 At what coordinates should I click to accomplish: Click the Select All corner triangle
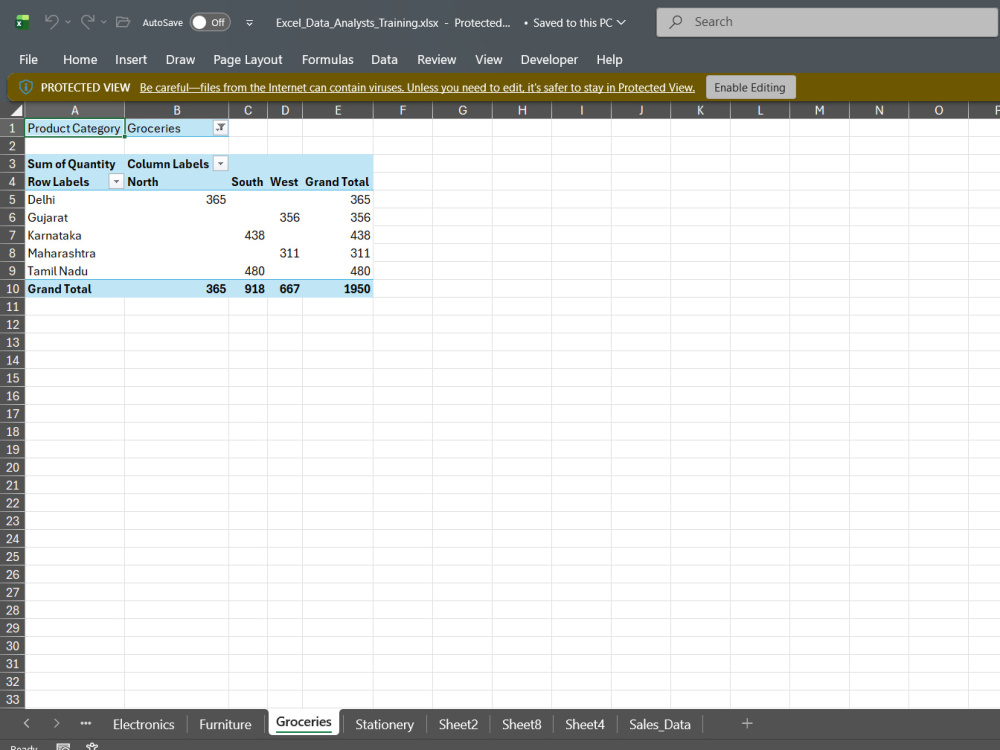(16, 110)
